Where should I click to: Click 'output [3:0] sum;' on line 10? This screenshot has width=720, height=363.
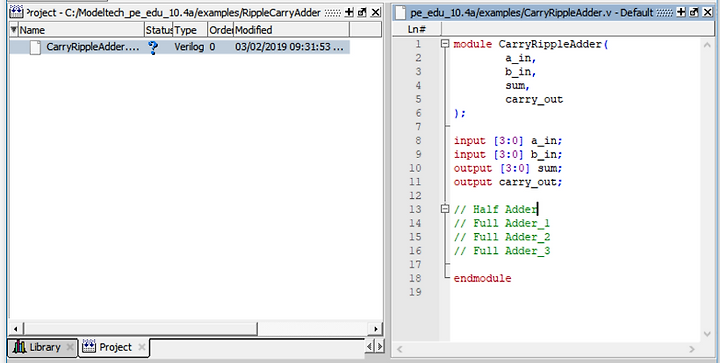(x=508, y=168)
